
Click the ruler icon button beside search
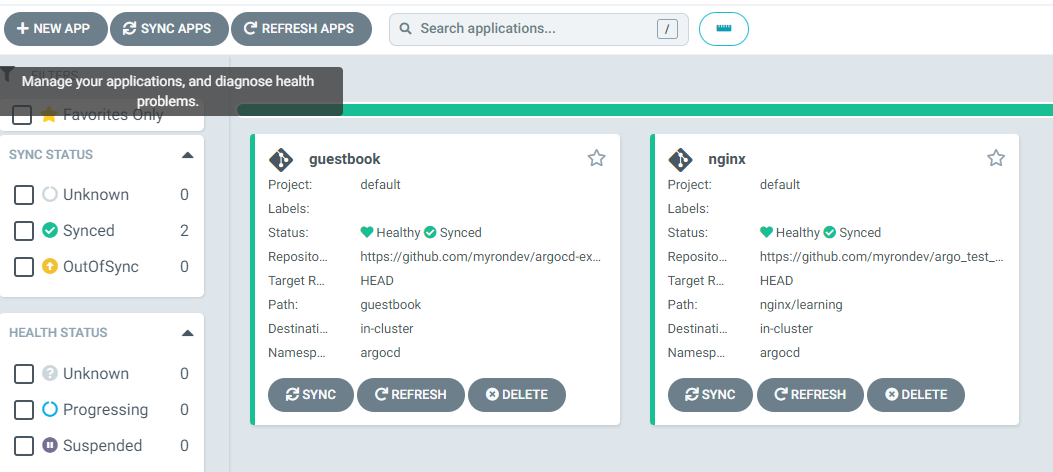tap(724, 29)
